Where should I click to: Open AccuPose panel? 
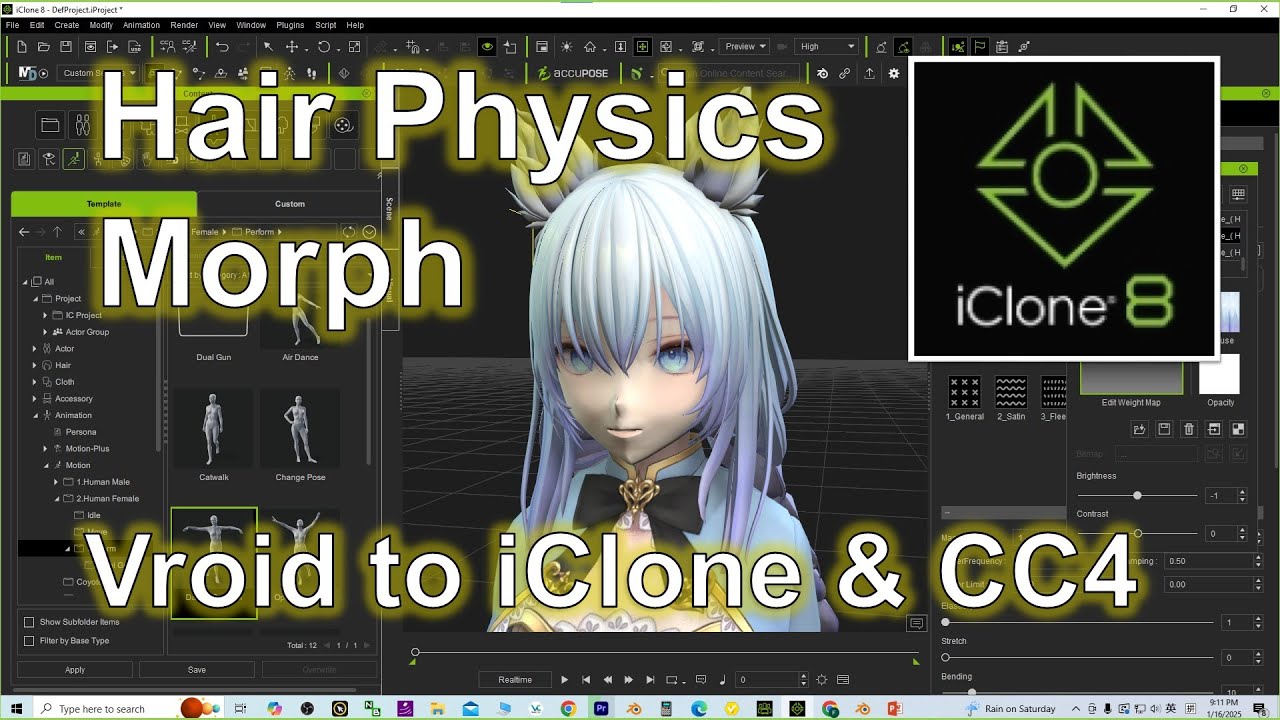pyautogui.click(x=574, y=73)
